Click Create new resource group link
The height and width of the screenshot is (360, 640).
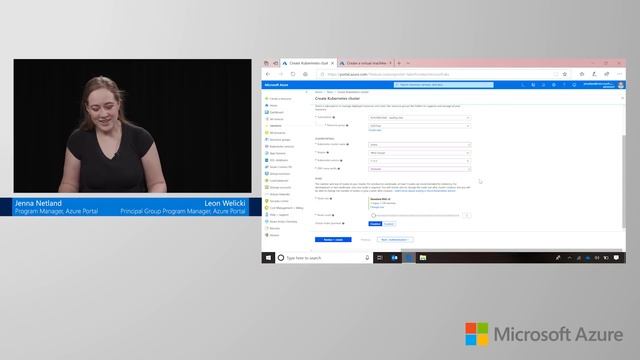375,130
